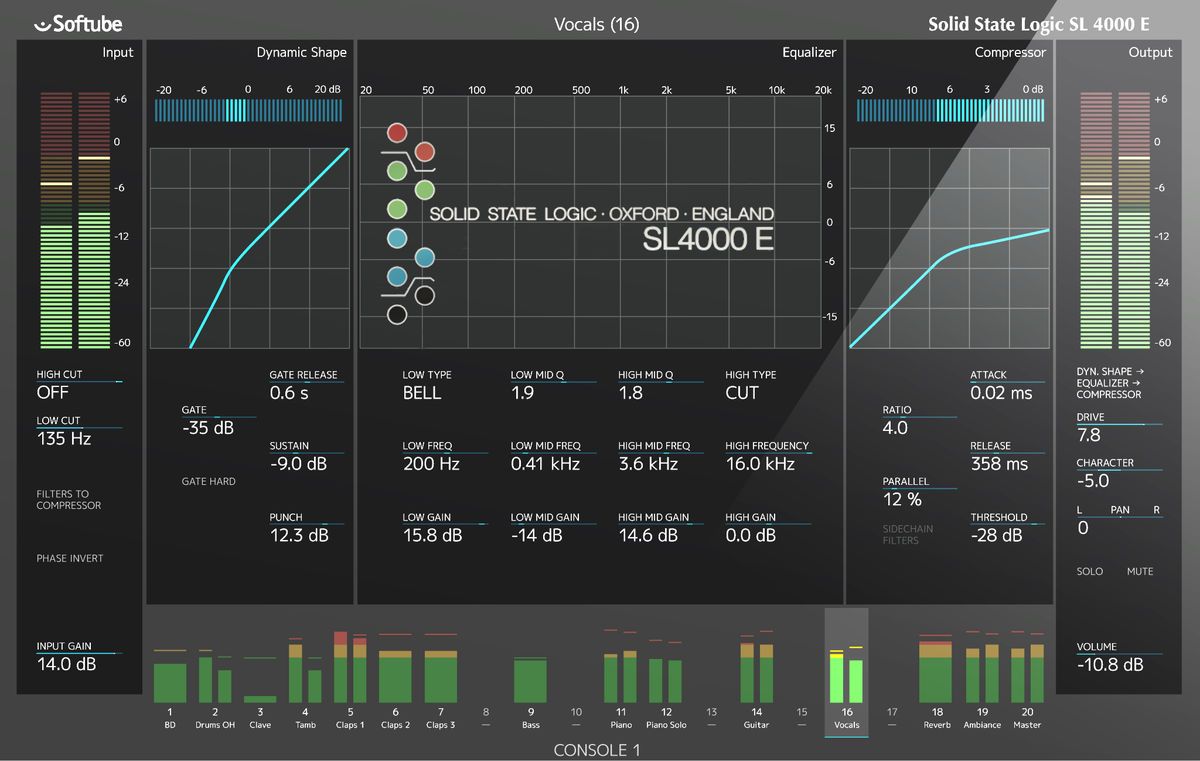Click the High Cut OFF value
Image resolution: width=1200 pixels, height=761 pixels.
coord(53,393)
